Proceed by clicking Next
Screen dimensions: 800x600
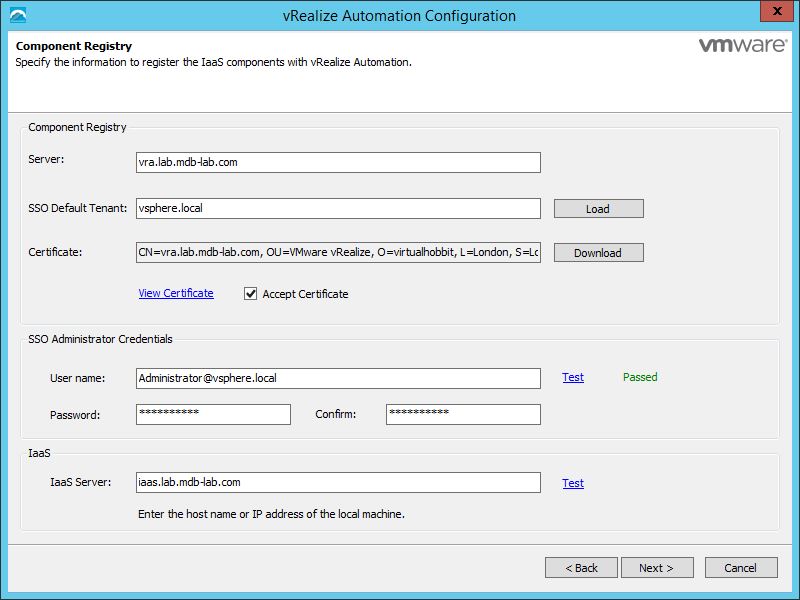pos(656,568)
